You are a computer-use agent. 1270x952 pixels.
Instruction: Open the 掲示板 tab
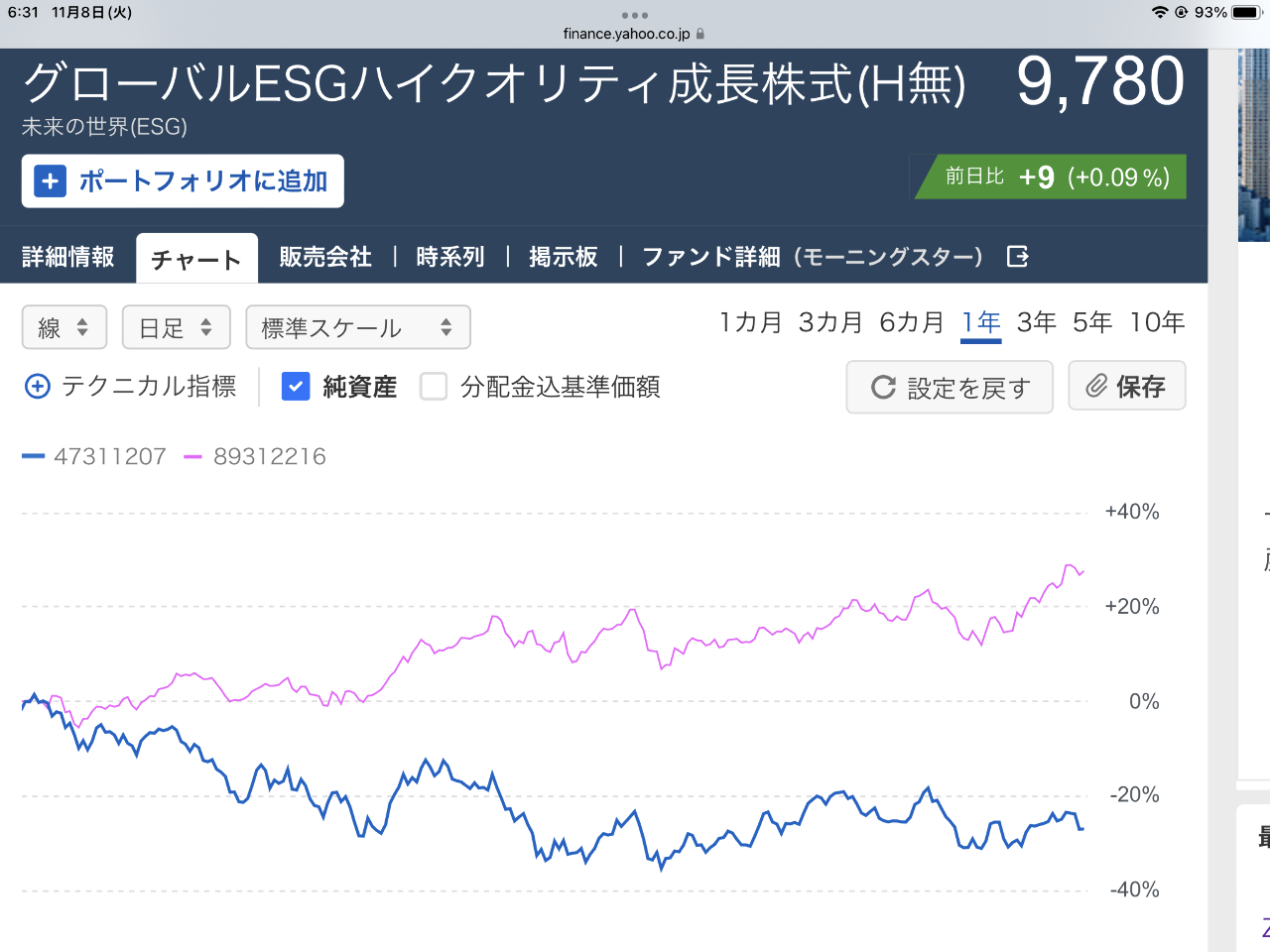[563, 257]
